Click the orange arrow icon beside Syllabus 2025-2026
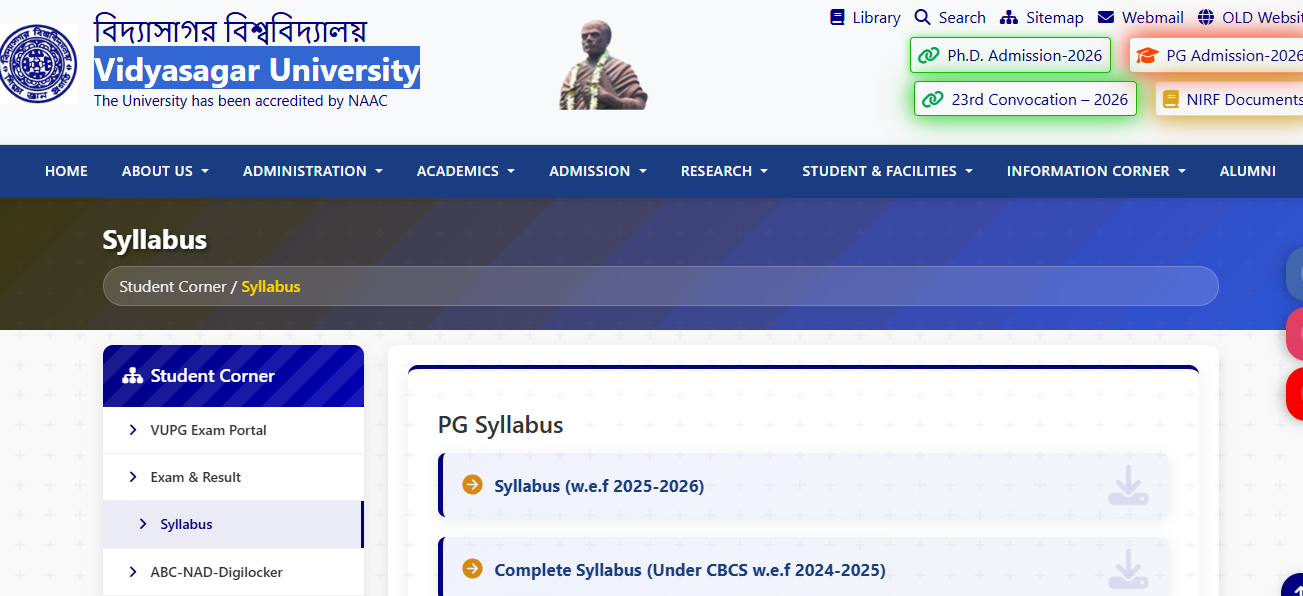Viewport: 1303px width, 596px height. pos(472,485)
